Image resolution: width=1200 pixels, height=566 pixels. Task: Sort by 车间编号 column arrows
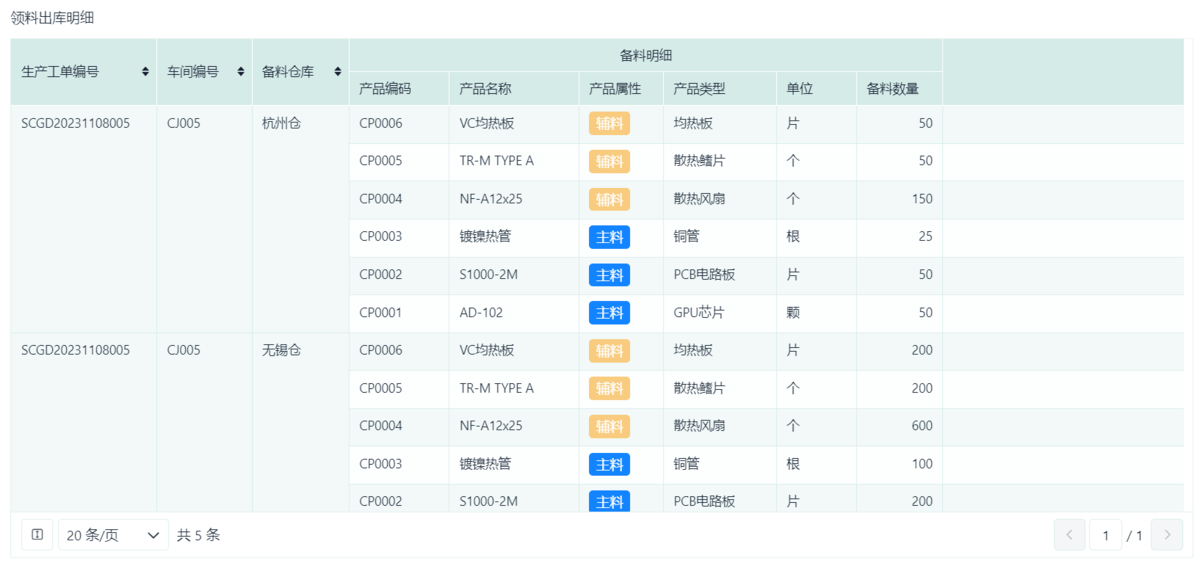[x=241, y=72]
